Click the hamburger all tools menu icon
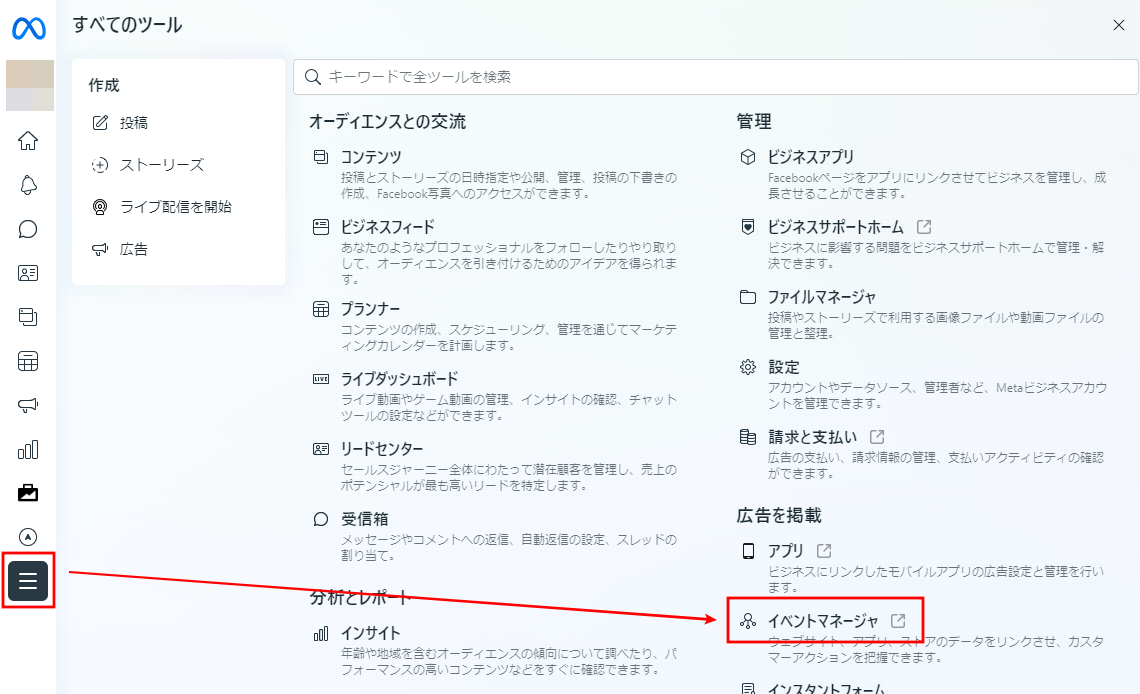1140x694 pixels. coord(28,581)
